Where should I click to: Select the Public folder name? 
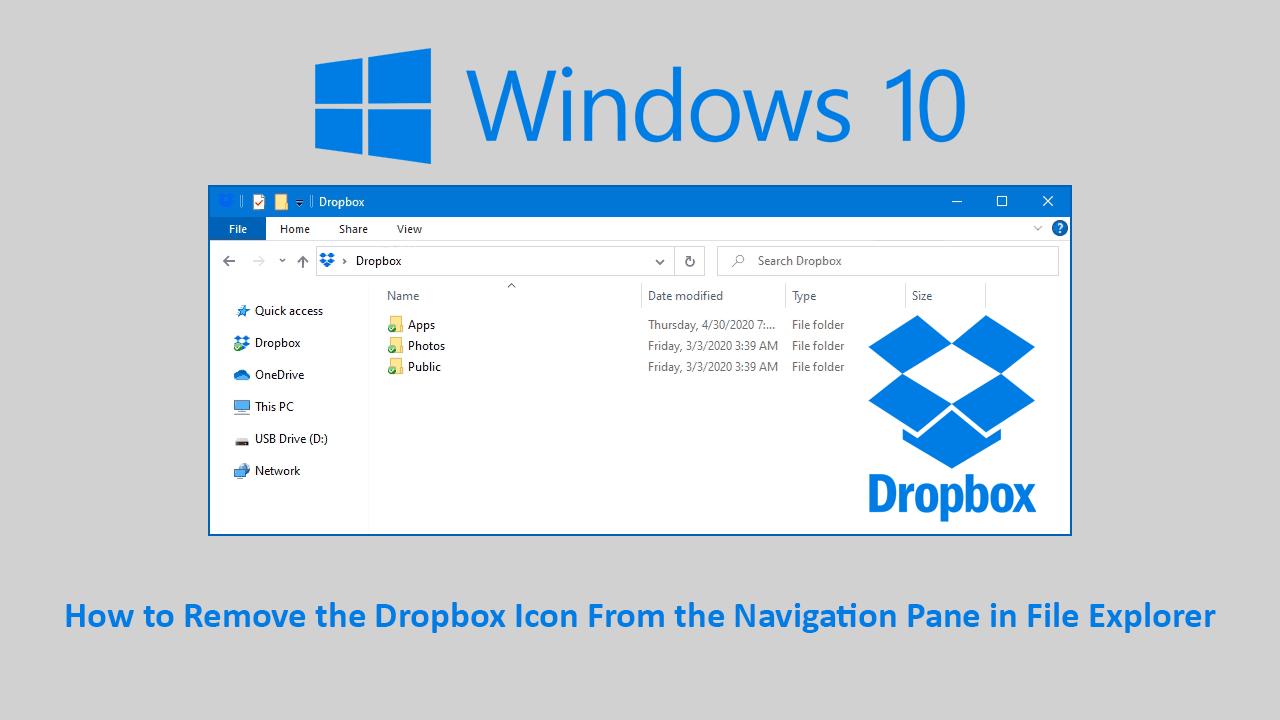coord(424,367)
